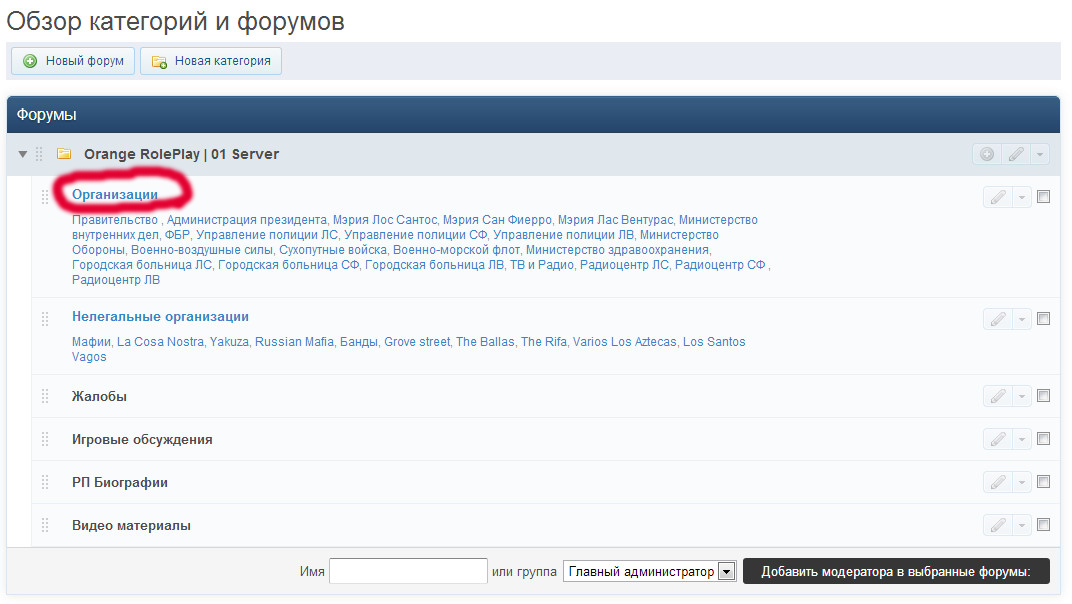Tick the checkbox for Видео материалы
The width and height of the screenshot is (1072, 604).
pos(1043,525)
